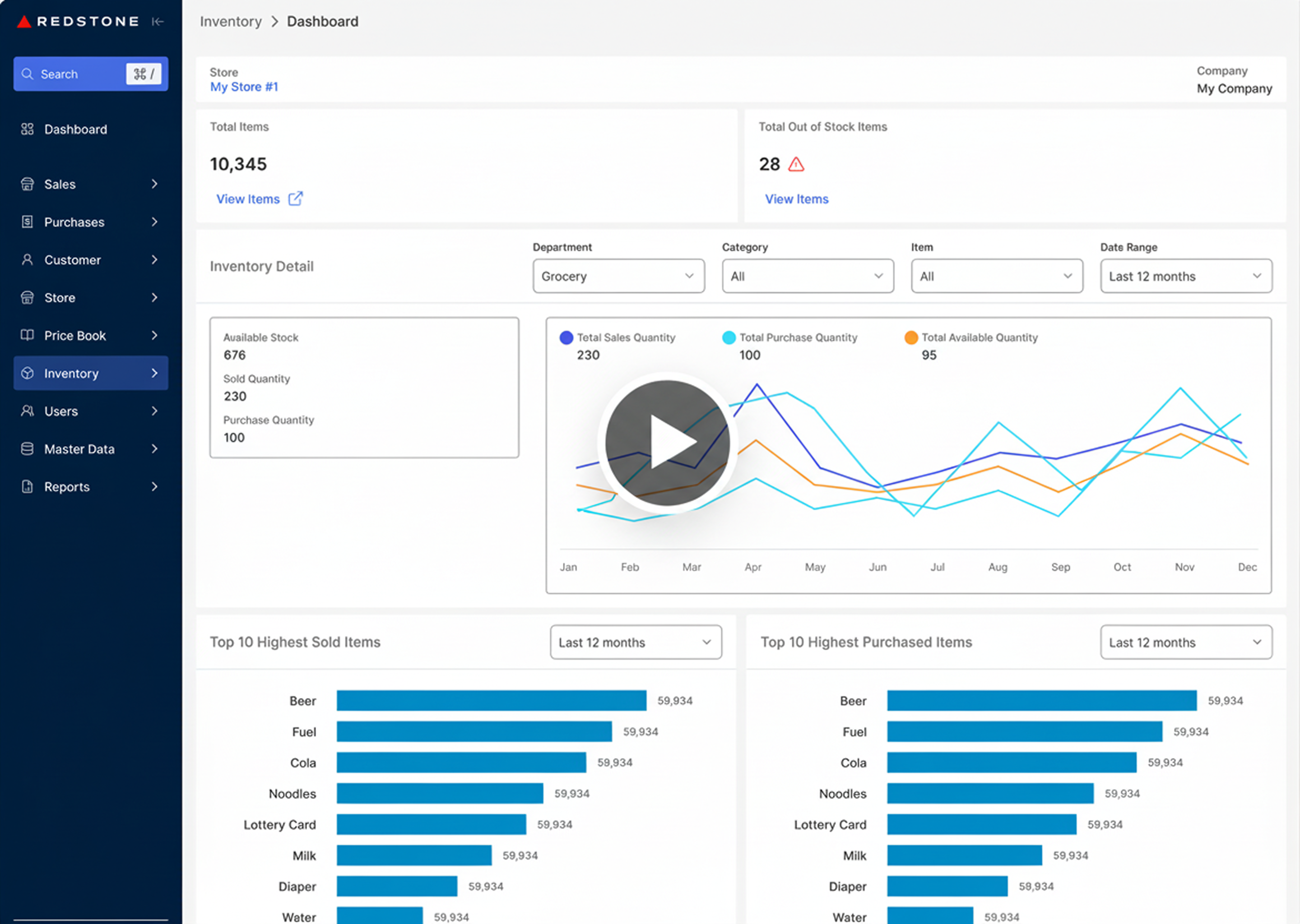Collapse the sidebar using the arrow icon

pyautogui.click(x=158, y=21)
